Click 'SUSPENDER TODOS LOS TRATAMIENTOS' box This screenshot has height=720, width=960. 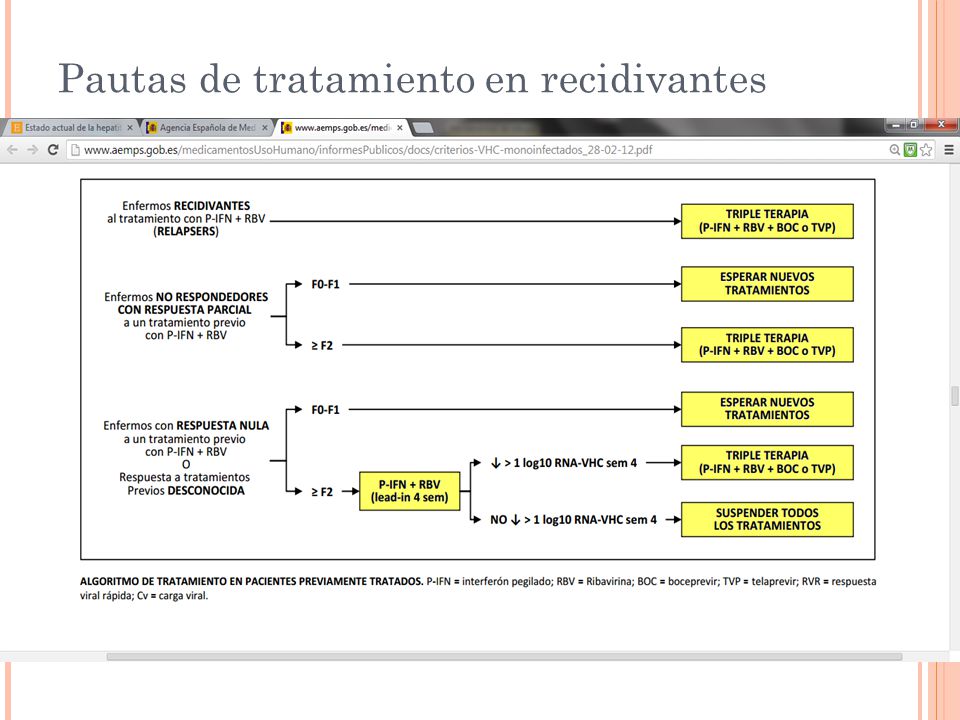coord(767,519)
